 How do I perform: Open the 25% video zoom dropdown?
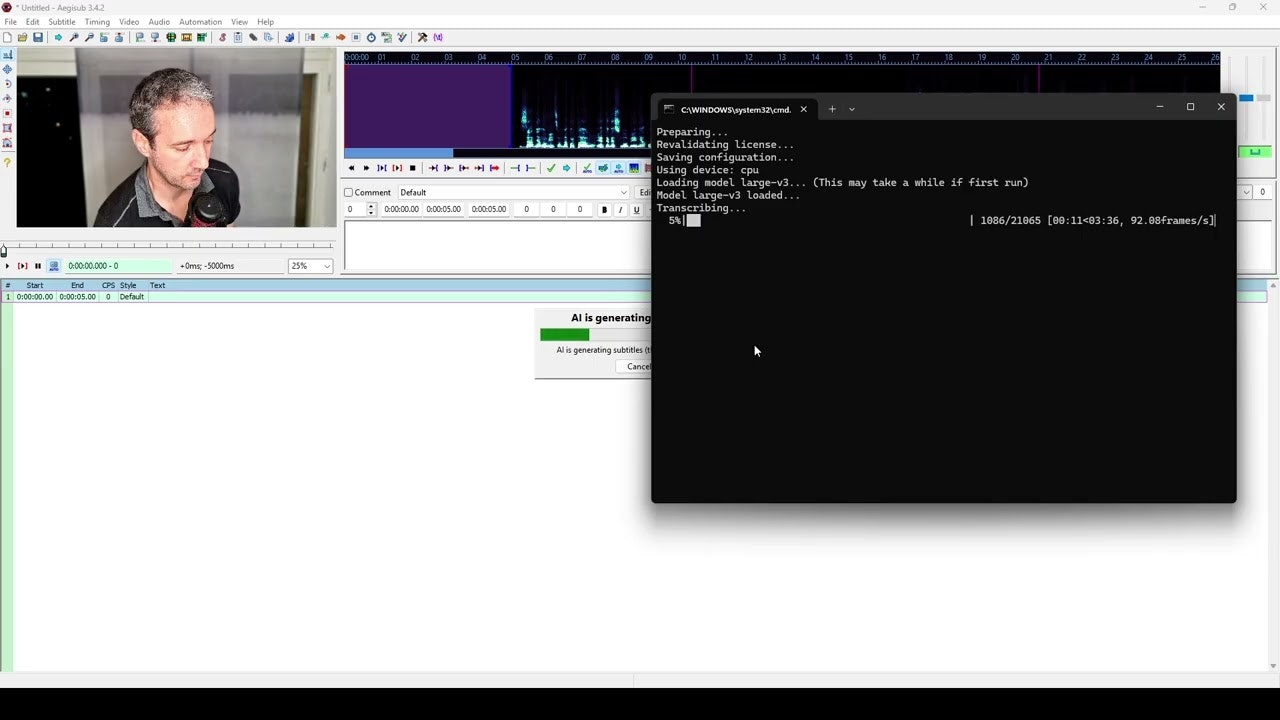pos(310,266)
